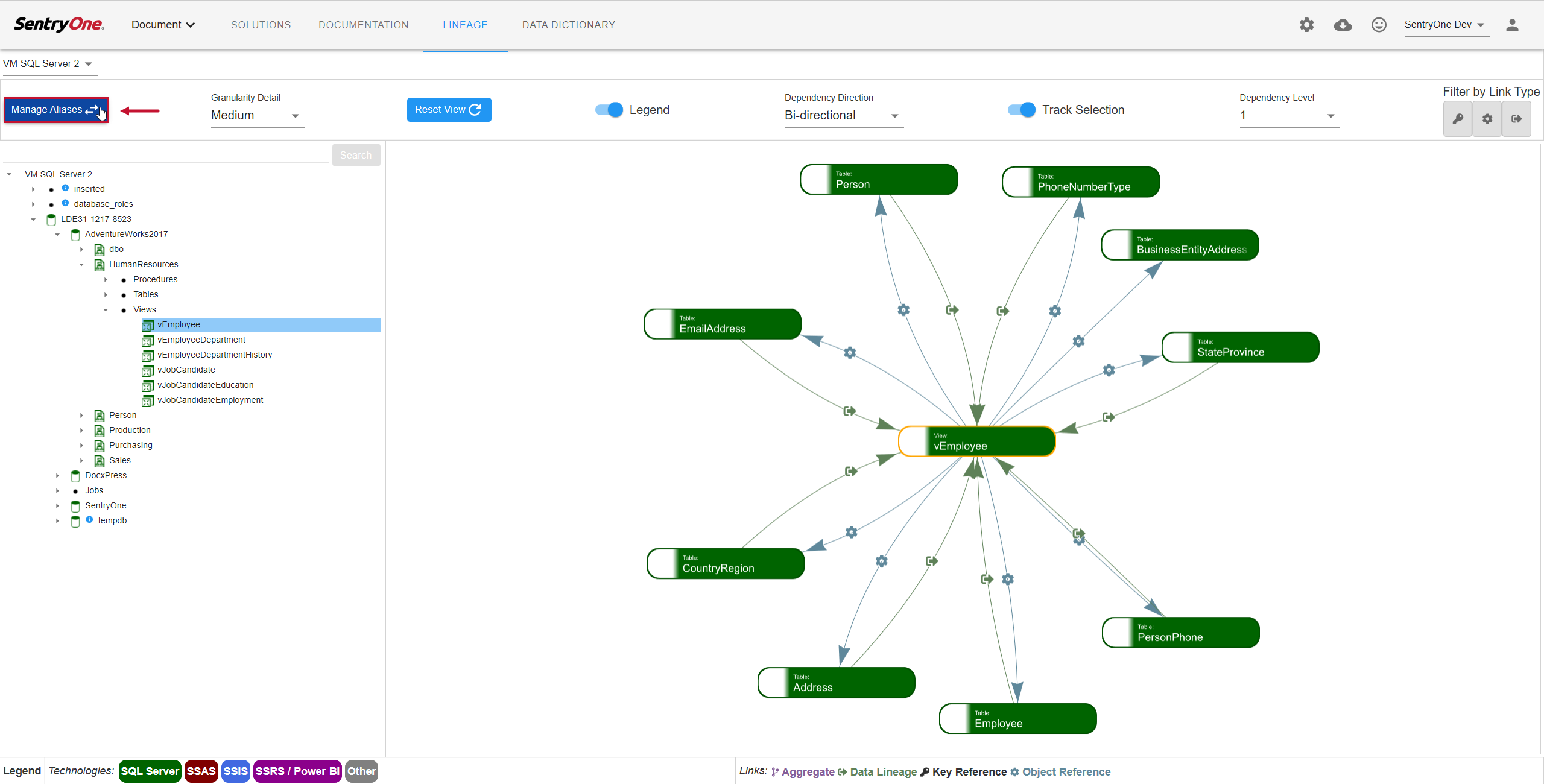
Task: Click the info icon next to tempdb
Action: [89, 519]
